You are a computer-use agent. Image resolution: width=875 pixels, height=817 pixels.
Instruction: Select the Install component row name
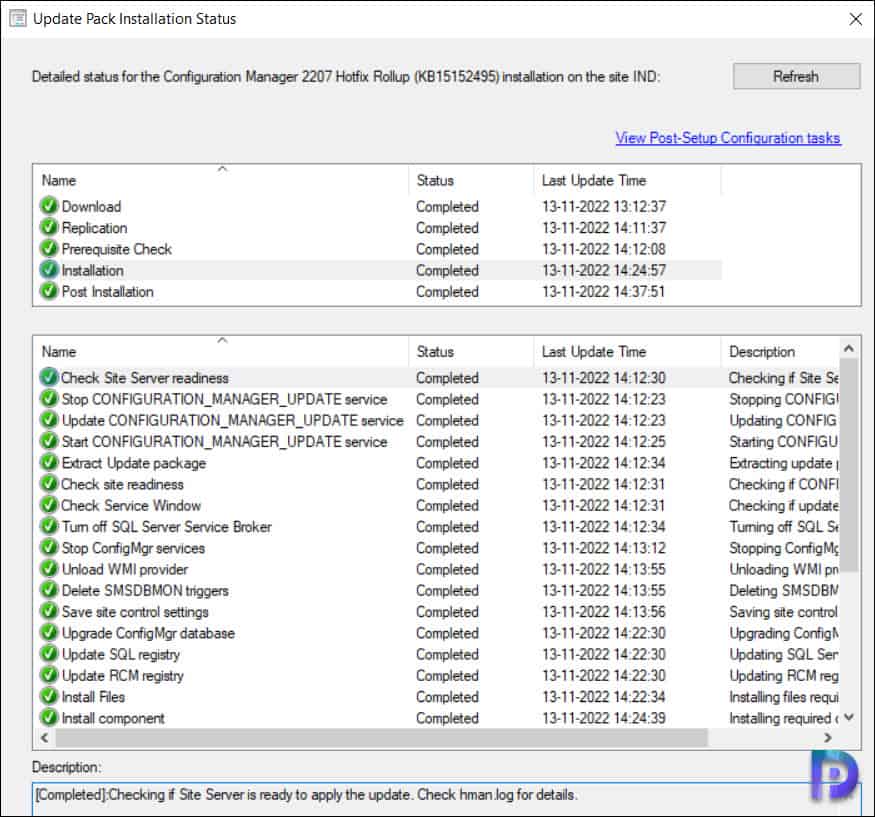pyautogui.click(x=113, y=718)
